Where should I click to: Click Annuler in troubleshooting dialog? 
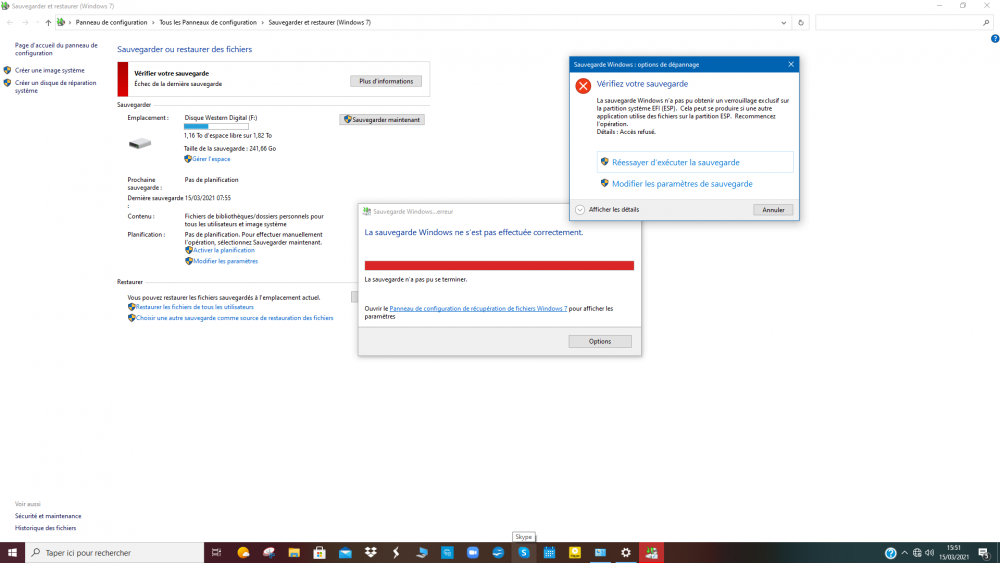pyautogui.click(x=773, y=210)
